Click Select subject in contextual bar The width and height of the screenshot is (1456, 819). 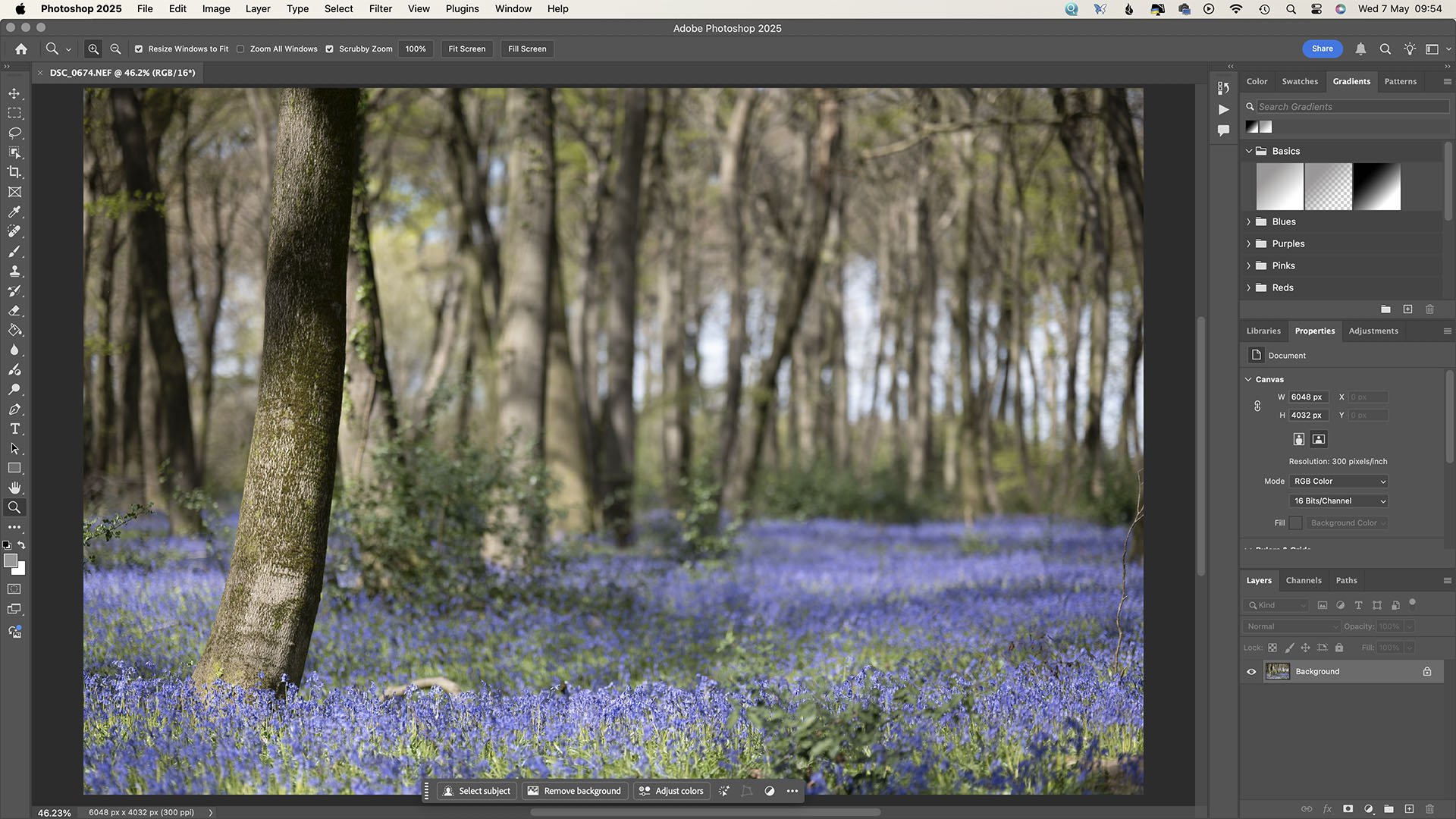[477, 791]
